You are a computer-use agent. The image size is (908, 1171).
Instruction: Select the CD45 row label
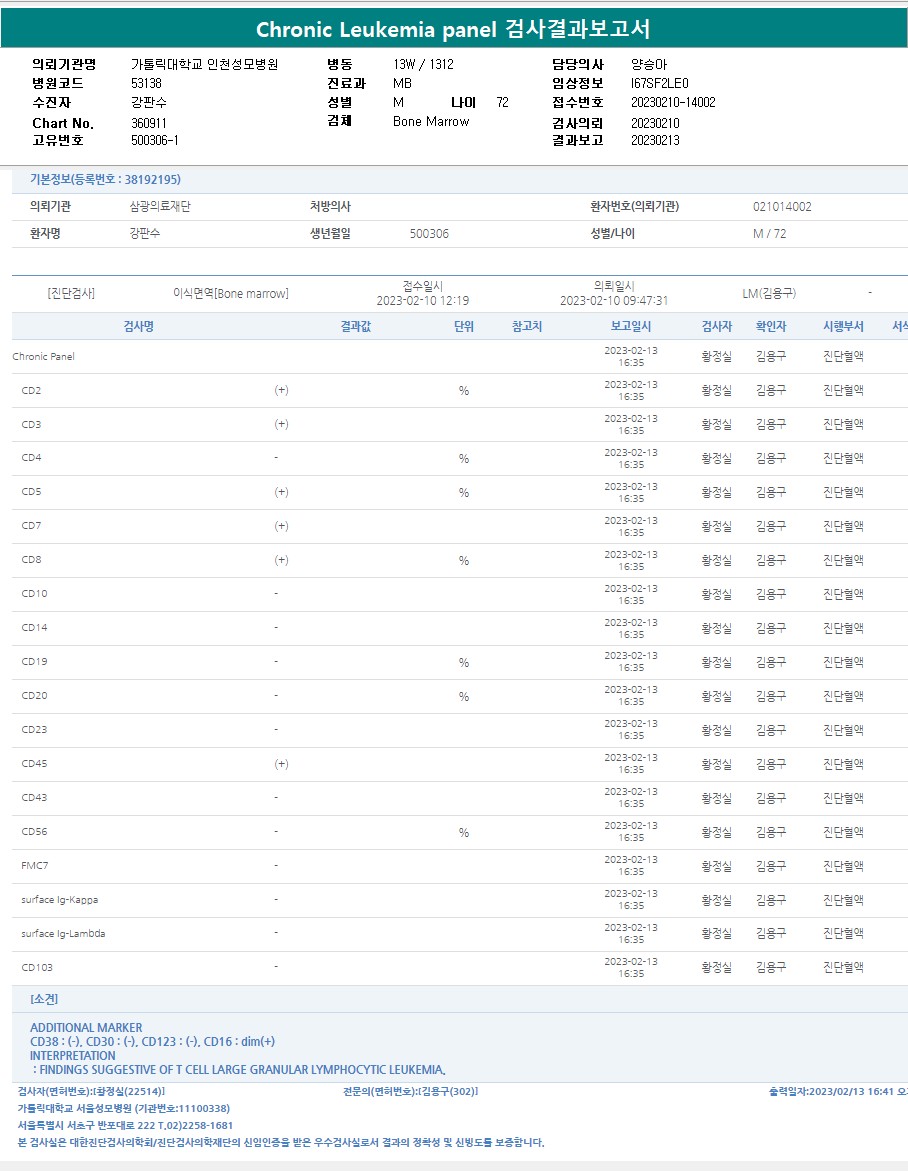34,764
